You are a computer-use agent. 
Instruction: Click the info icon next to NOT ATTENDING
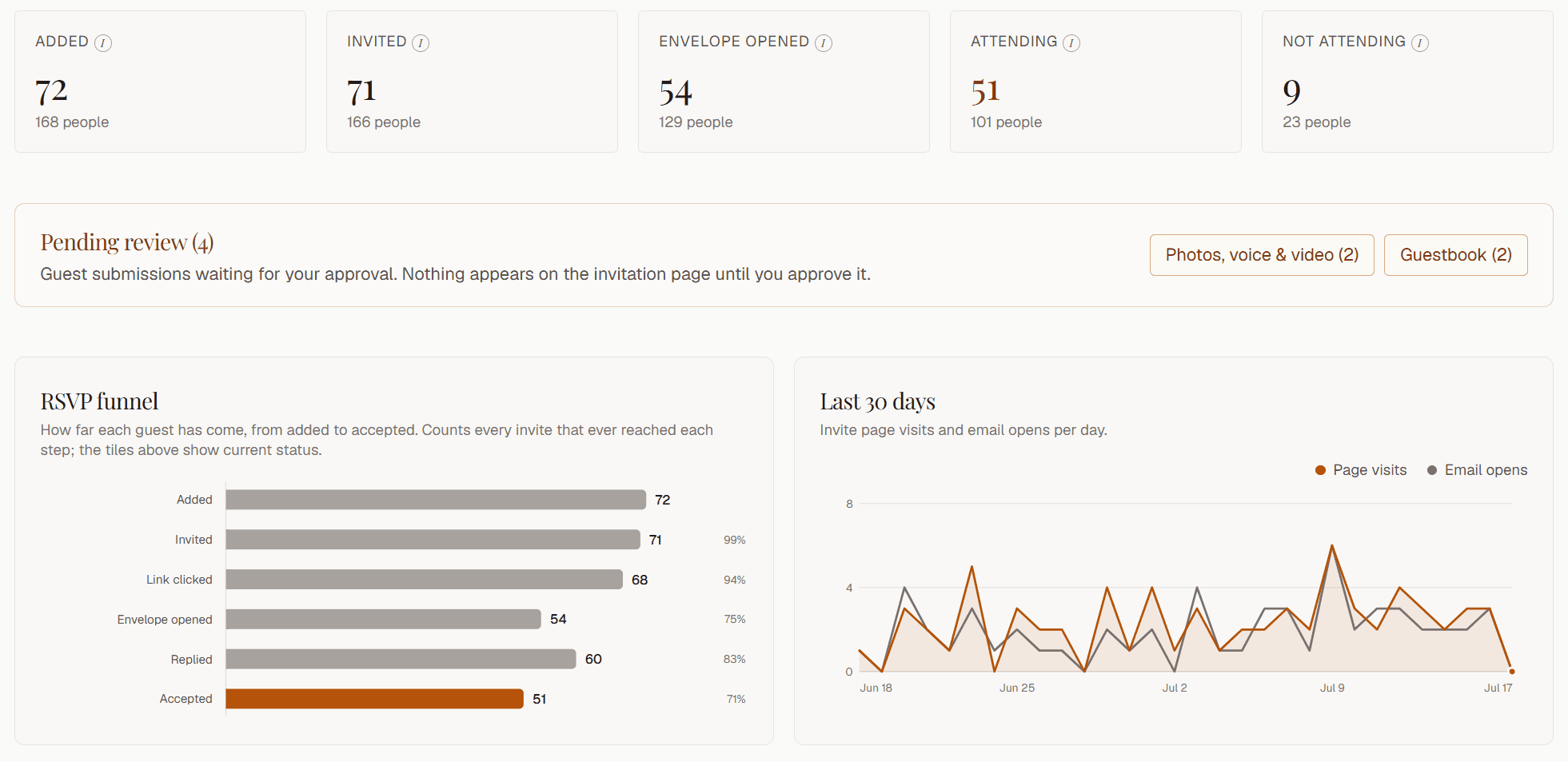1420,43
